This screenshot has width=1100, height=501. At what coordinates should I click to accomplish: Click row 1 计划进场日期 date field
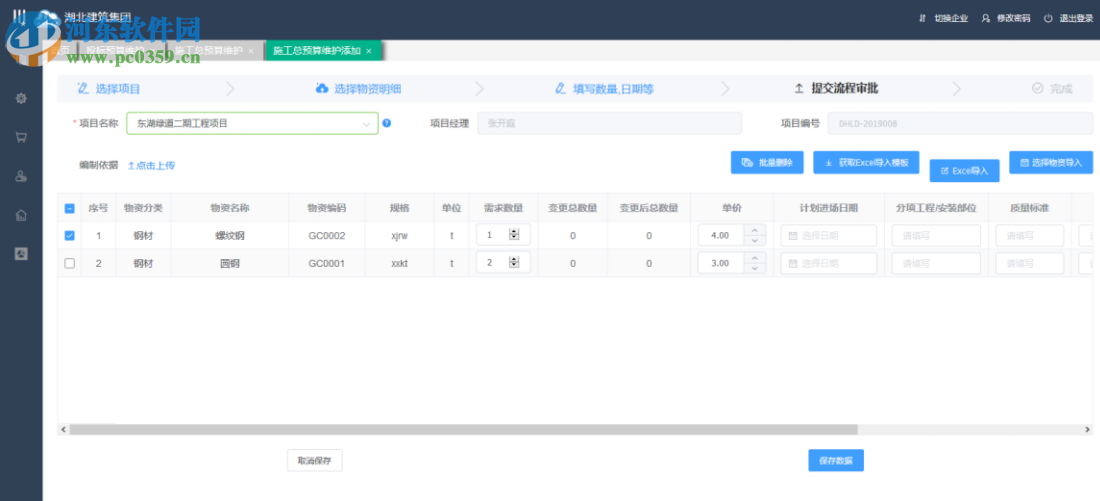point(829,236)
